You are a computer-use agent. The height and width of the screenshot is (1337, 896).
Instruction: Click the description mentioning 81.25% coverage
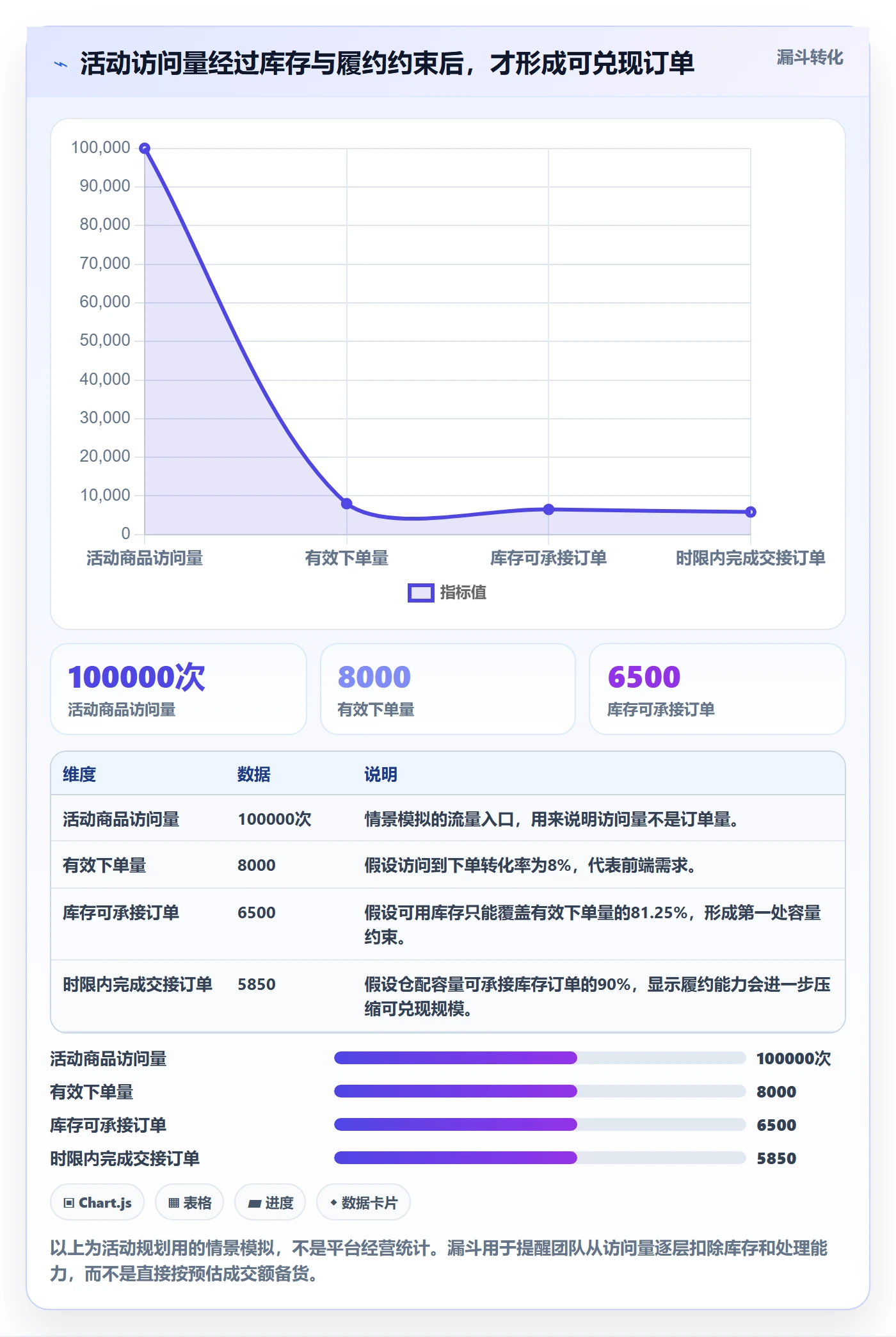coord(593,925)
